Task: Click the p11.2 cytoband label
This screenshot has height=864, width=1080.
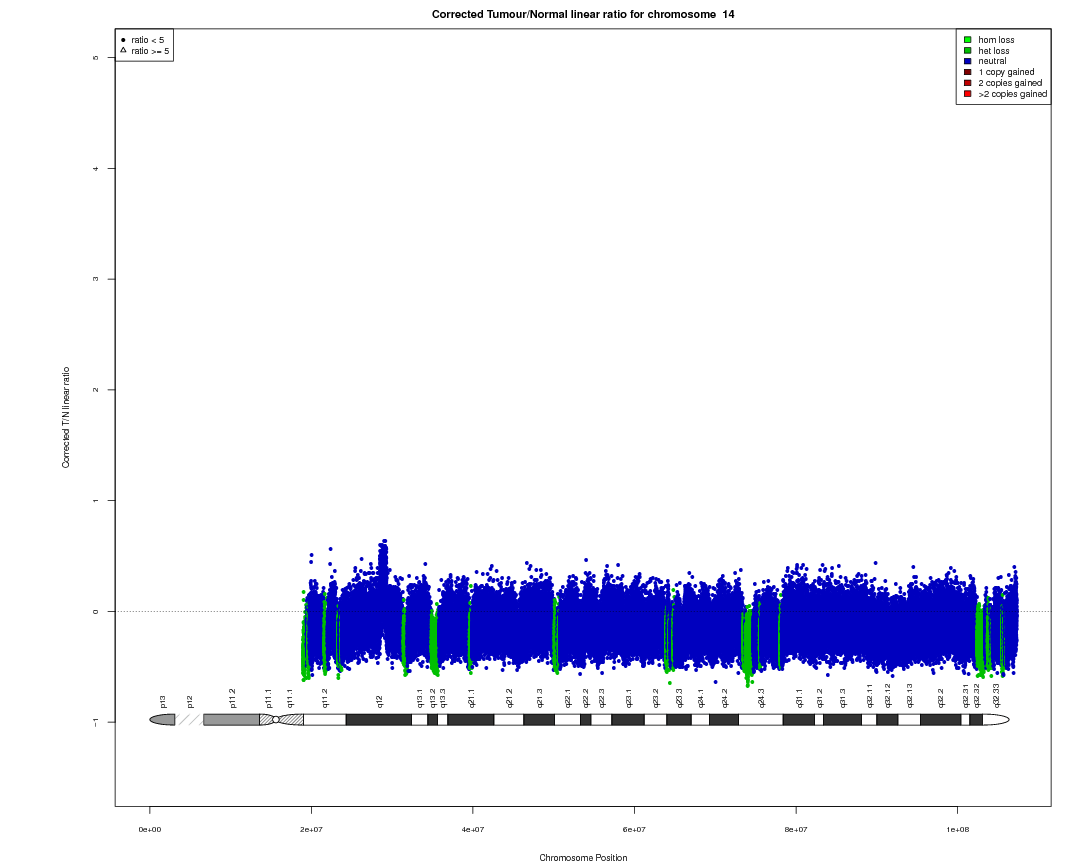Action: pos(233,699)
